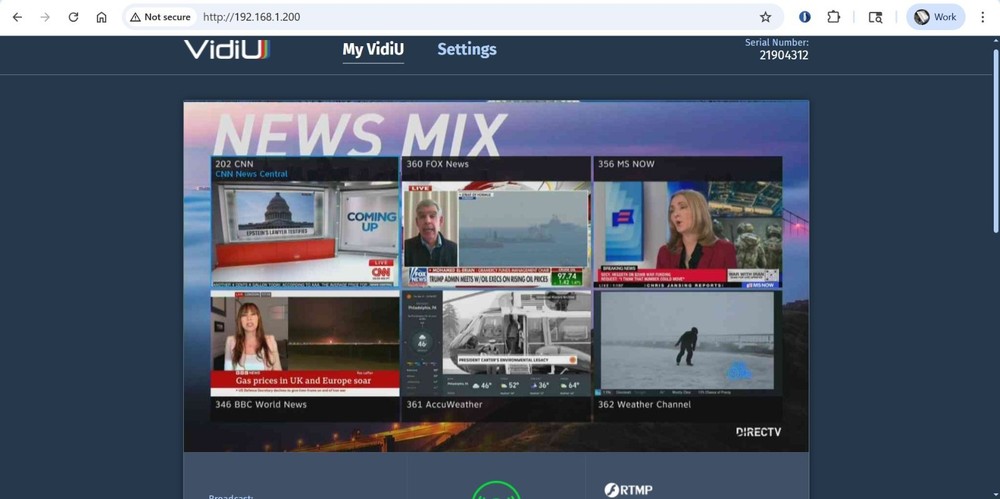
Task: Click the browser back arrow
Action: click(17, 17)
